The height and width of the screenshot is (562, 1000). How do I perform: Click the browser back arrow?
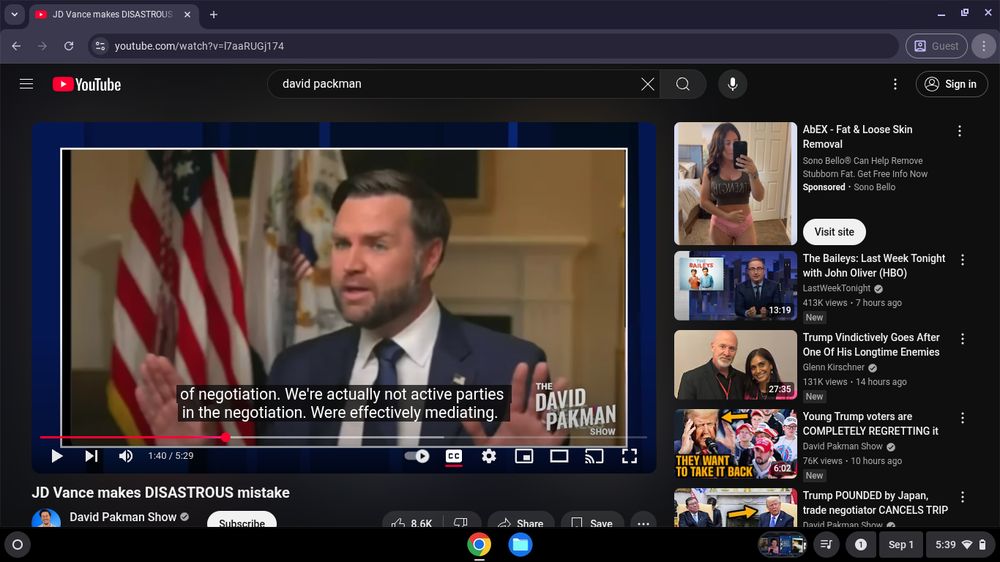(17, 46)
